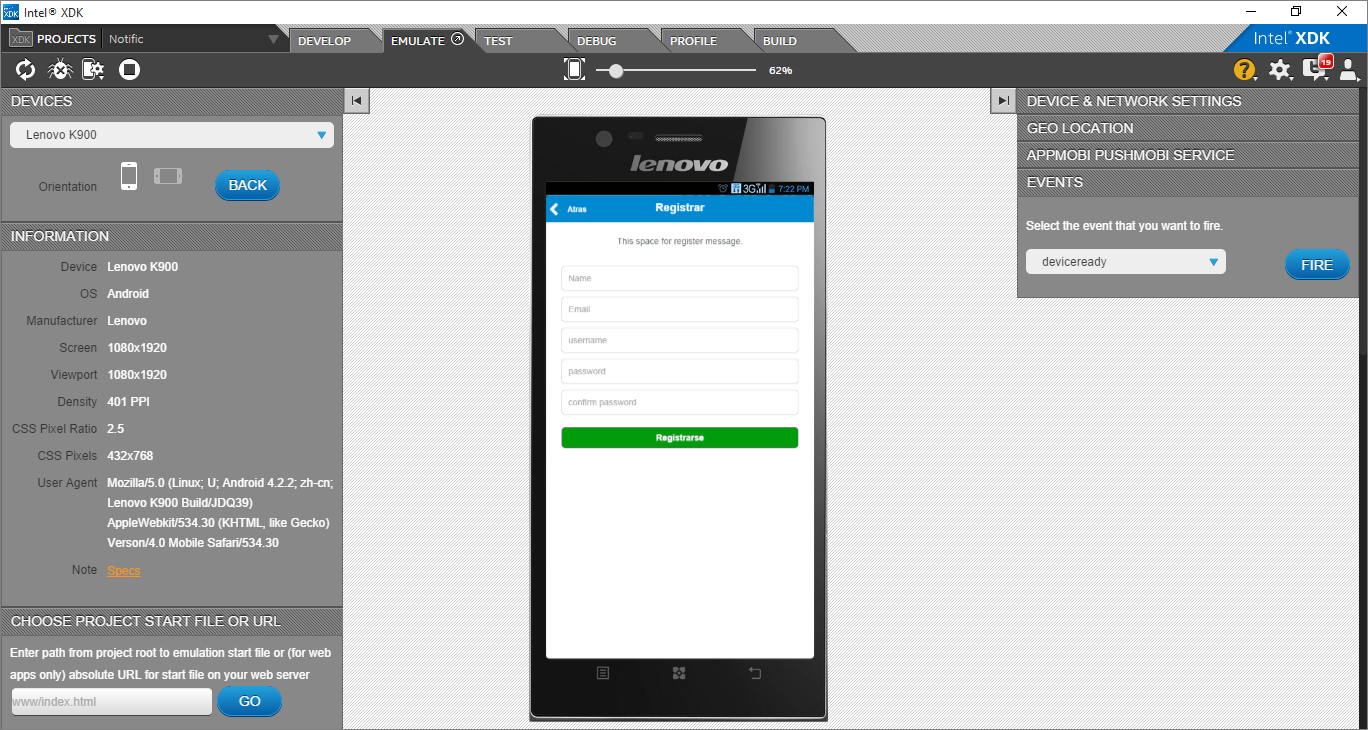Viewport: 1368px width, 730px height.
Task: Click the Projects label
Action: point(67,39)
